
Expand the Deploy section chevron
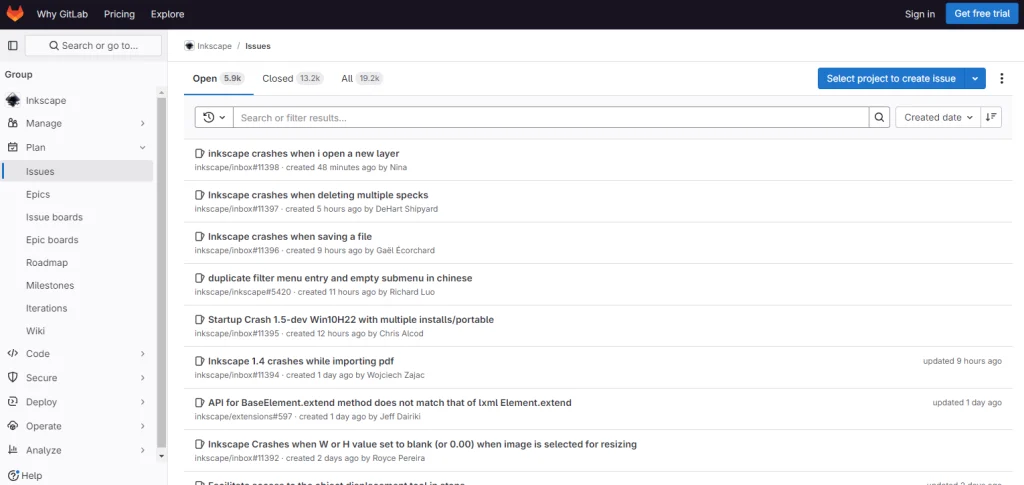(x=142, y=402)
